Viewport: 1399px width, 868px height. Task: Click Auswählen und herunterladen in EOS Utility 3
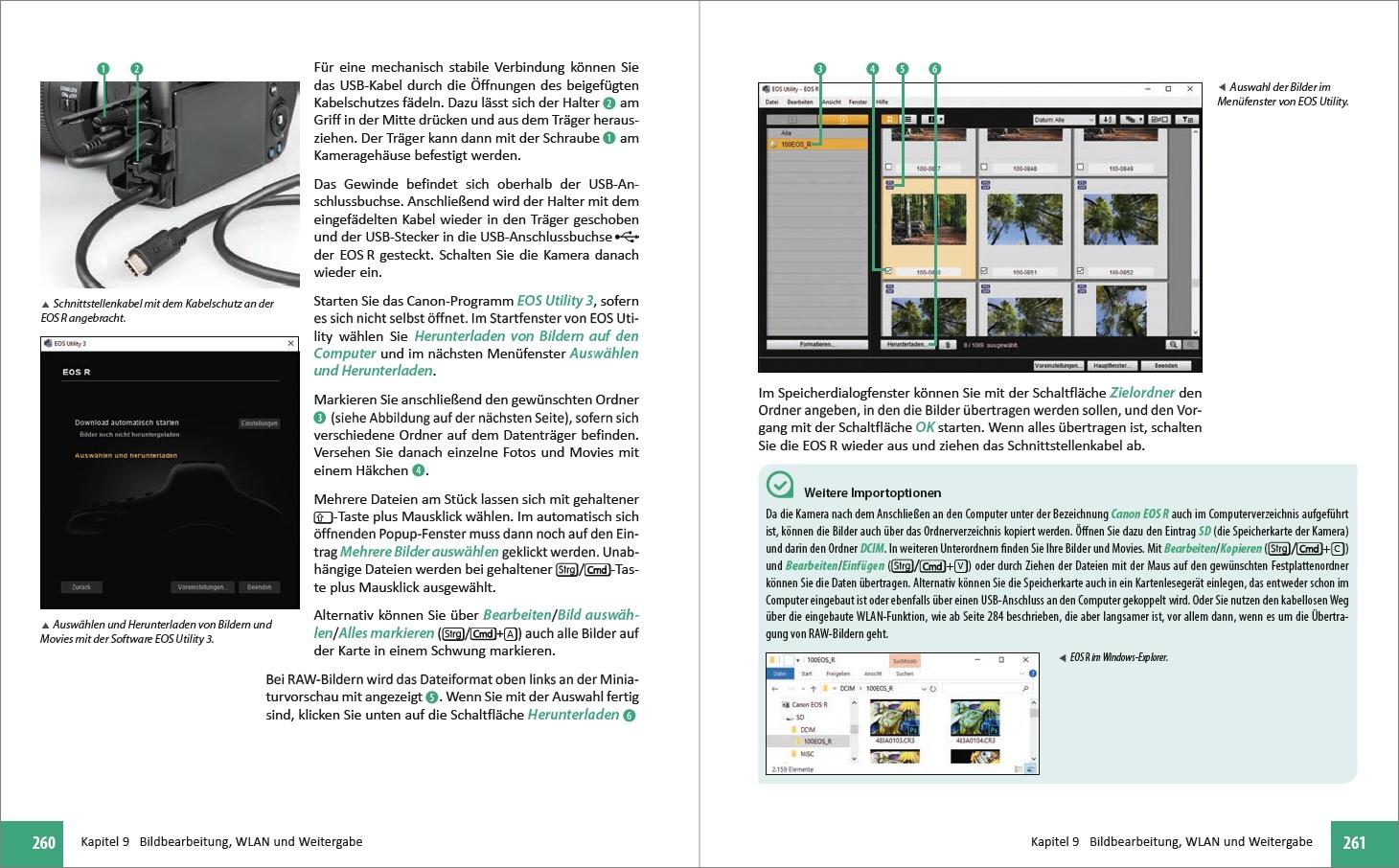tap(126, 456)
